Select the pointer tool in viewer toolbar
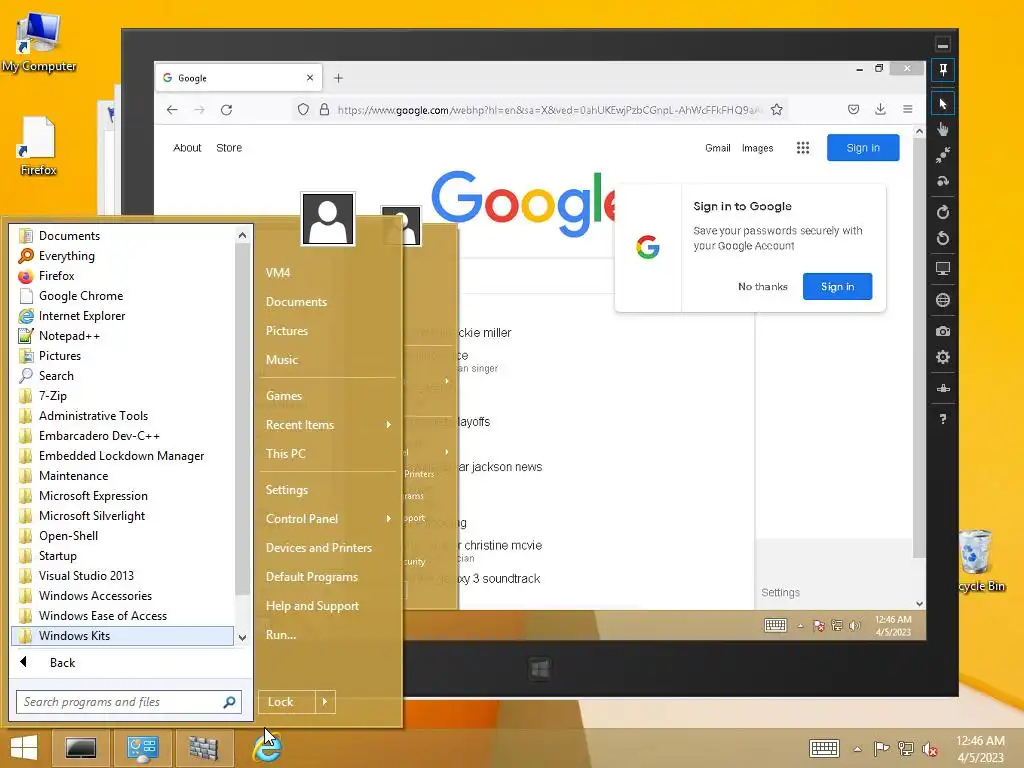 pos(943,104)
